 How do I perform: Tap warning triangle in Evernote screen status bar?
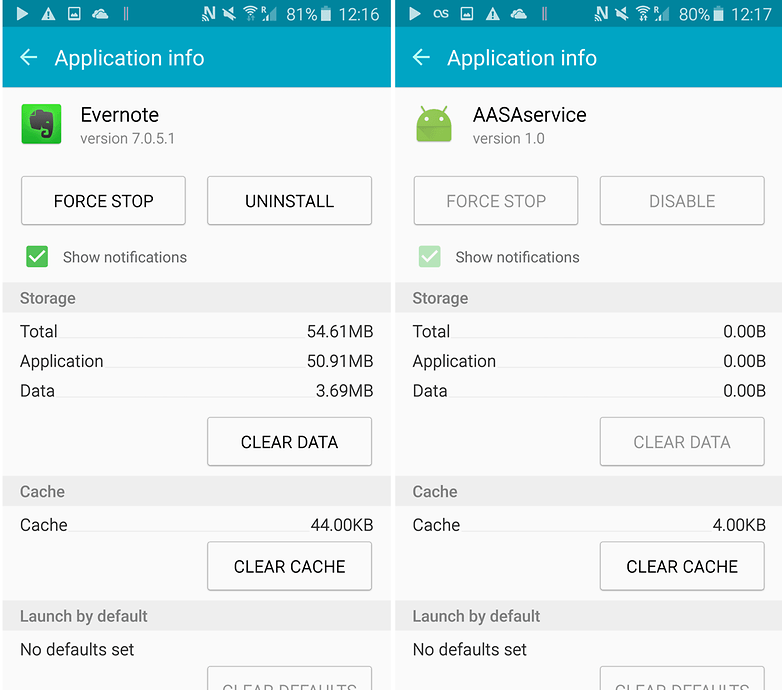48,14
